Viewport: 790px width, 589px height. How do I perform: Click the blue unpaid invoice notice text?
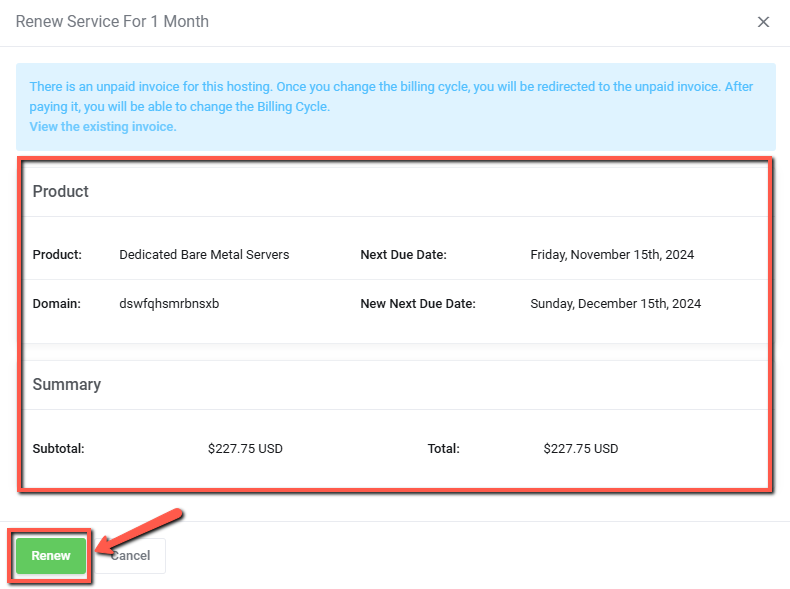pyautogui.click(x=390, y=96)
